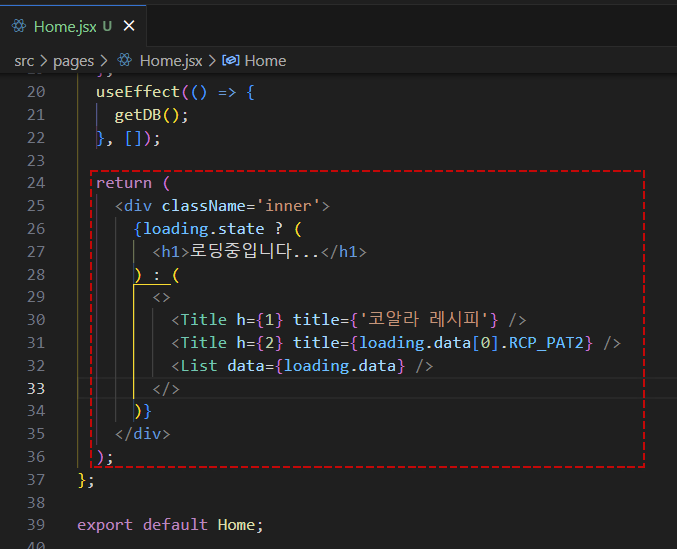677x549 pixels.
Task: Click the React file icon in breadcrumbs
Action: [125, 61]
